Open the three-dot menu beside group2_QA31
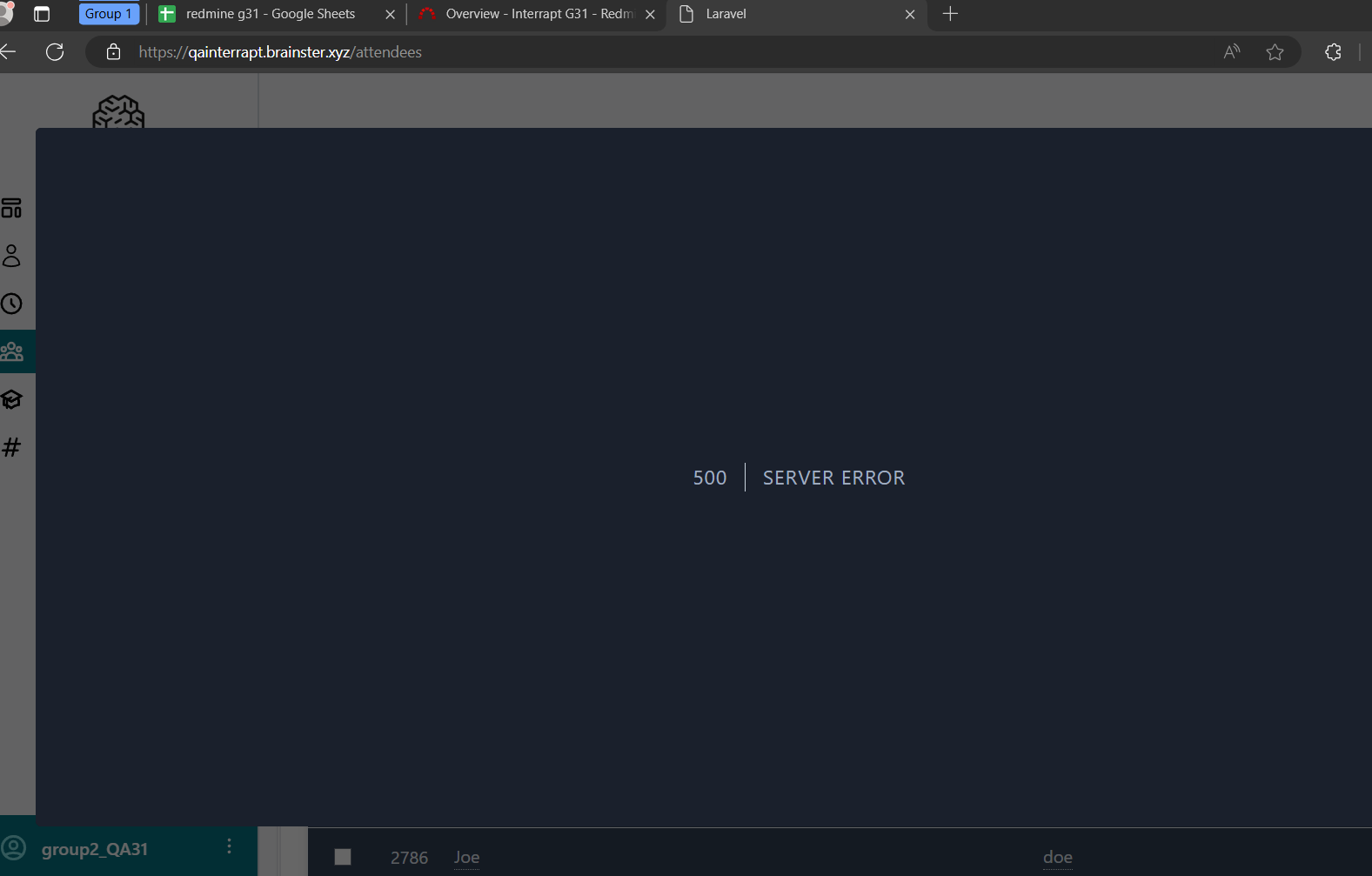The image size is (1372, 876). tap(229, 846)
